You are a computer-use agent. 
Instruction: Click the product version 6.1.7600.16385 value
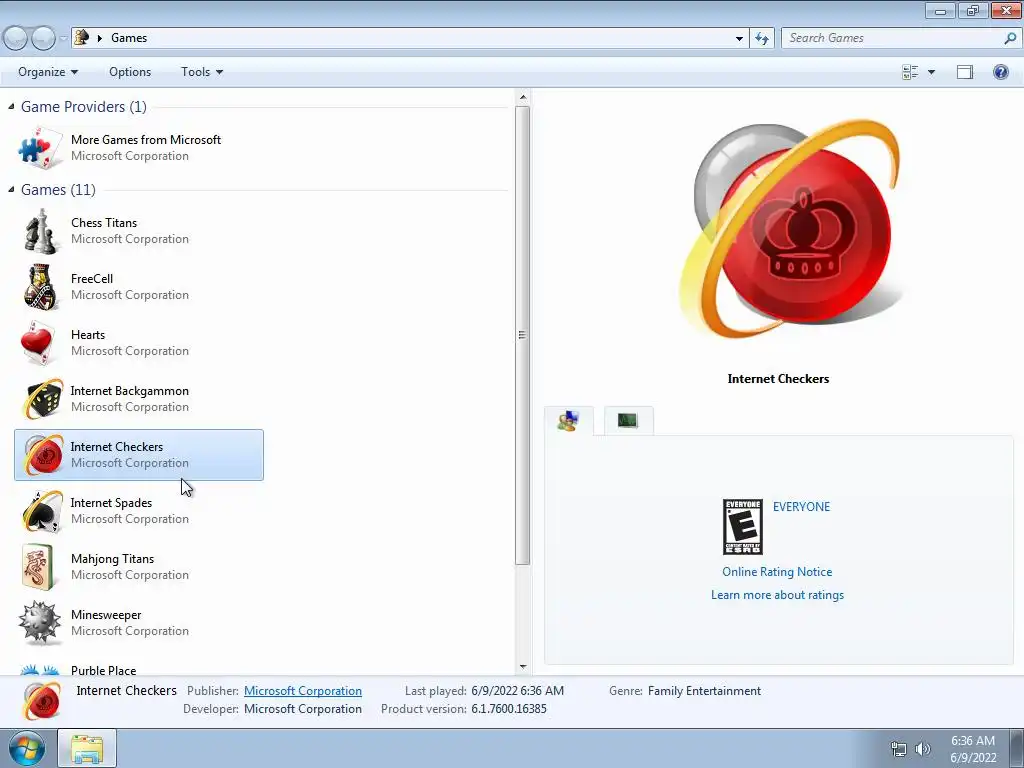coord(509,709)
